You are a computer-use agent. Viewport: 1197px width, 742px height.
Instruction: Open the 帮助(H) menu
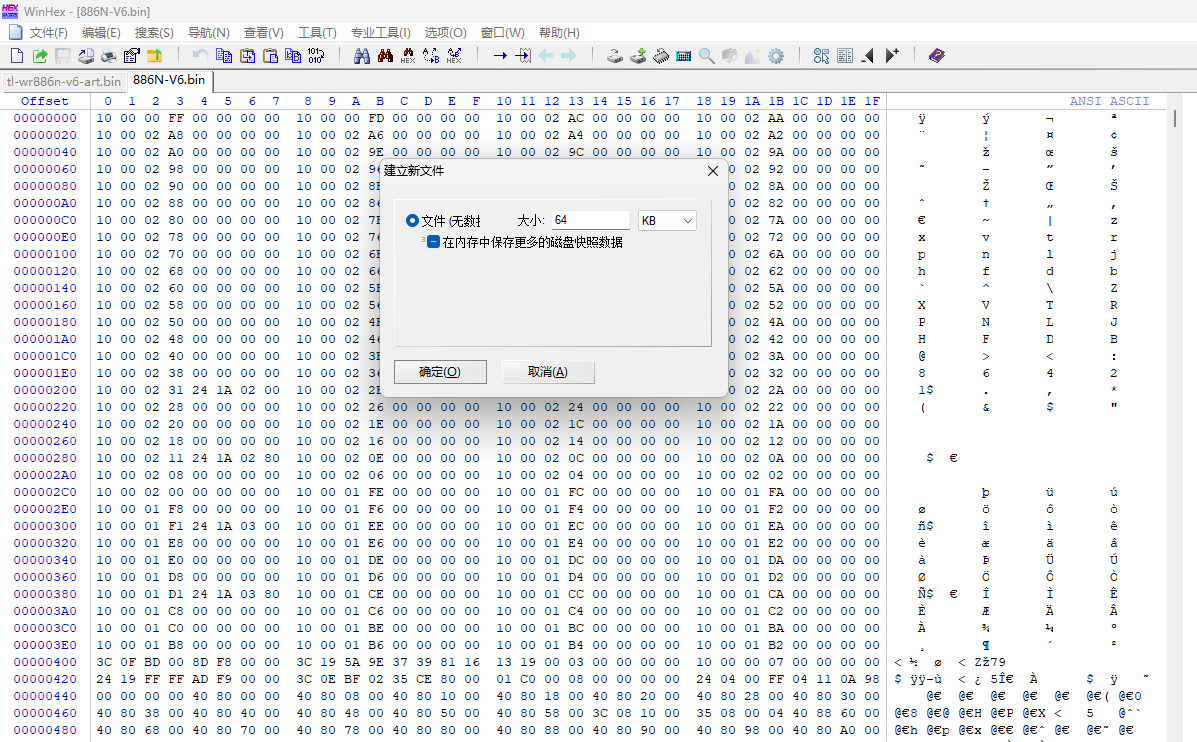coord(559,33)
